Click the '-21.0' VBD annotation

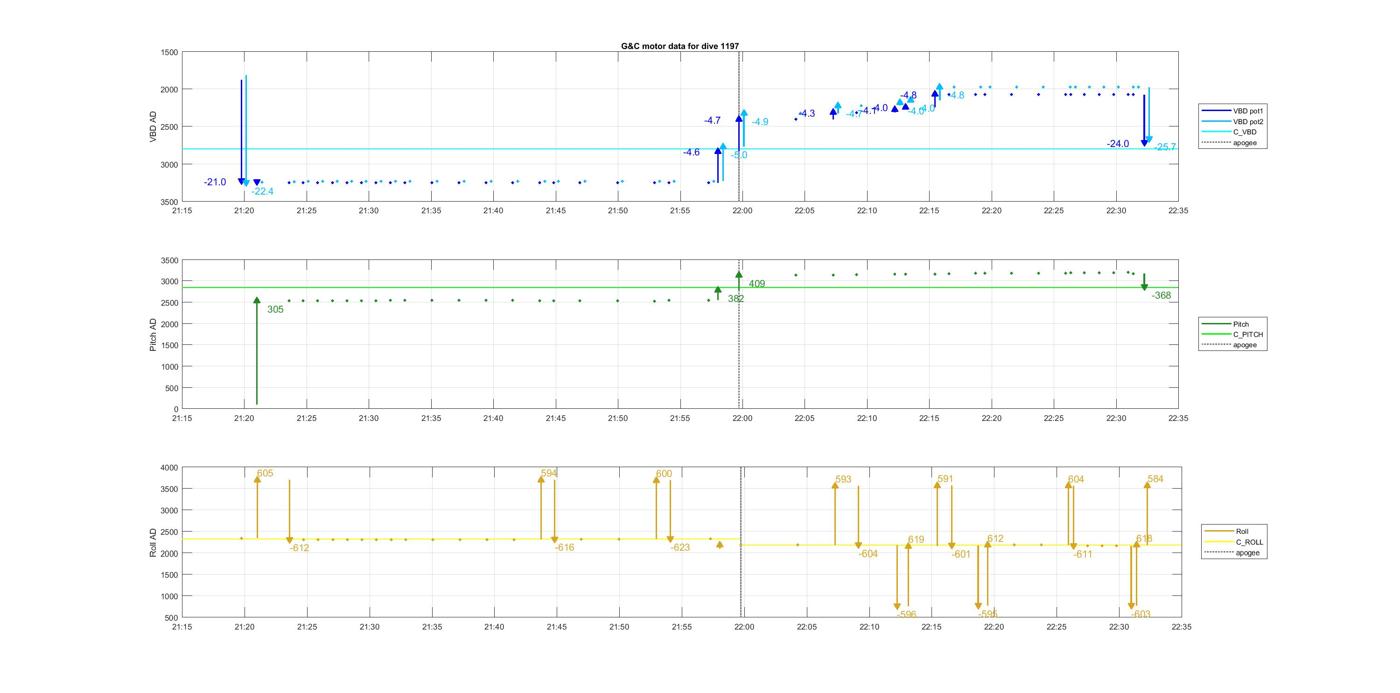click(215, 182)
